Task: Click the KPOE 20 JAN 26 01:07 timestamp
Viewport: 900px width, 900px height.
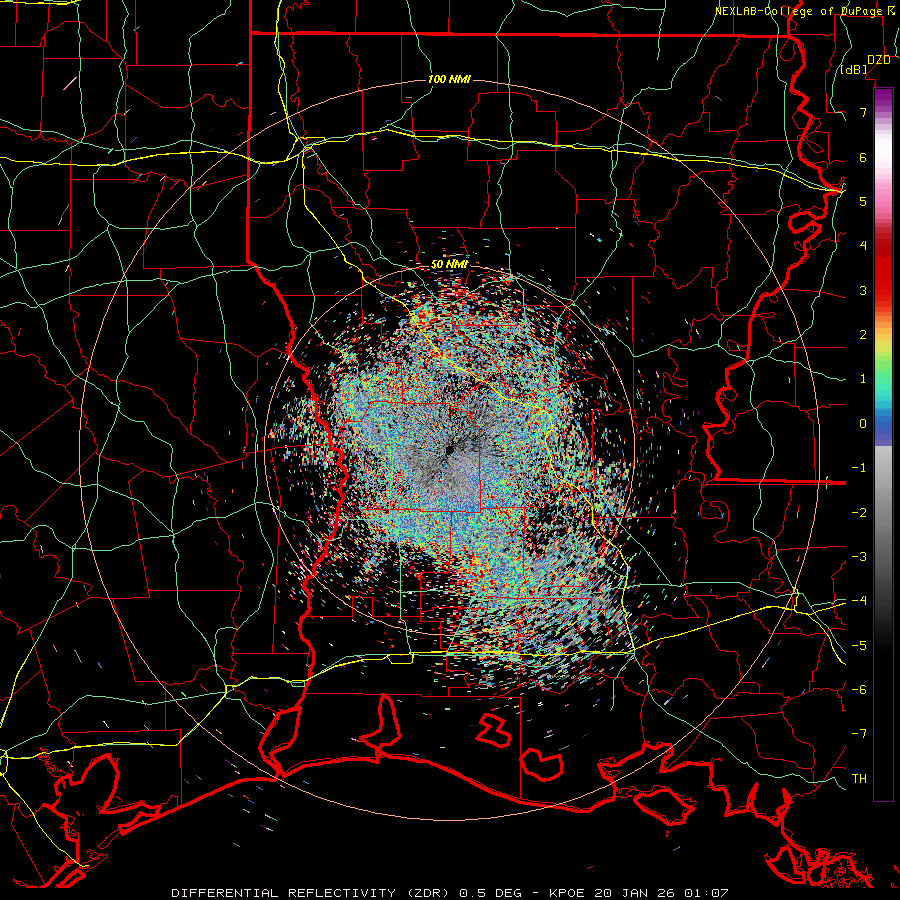Action: pyautogui.click(x=639, y=893)
